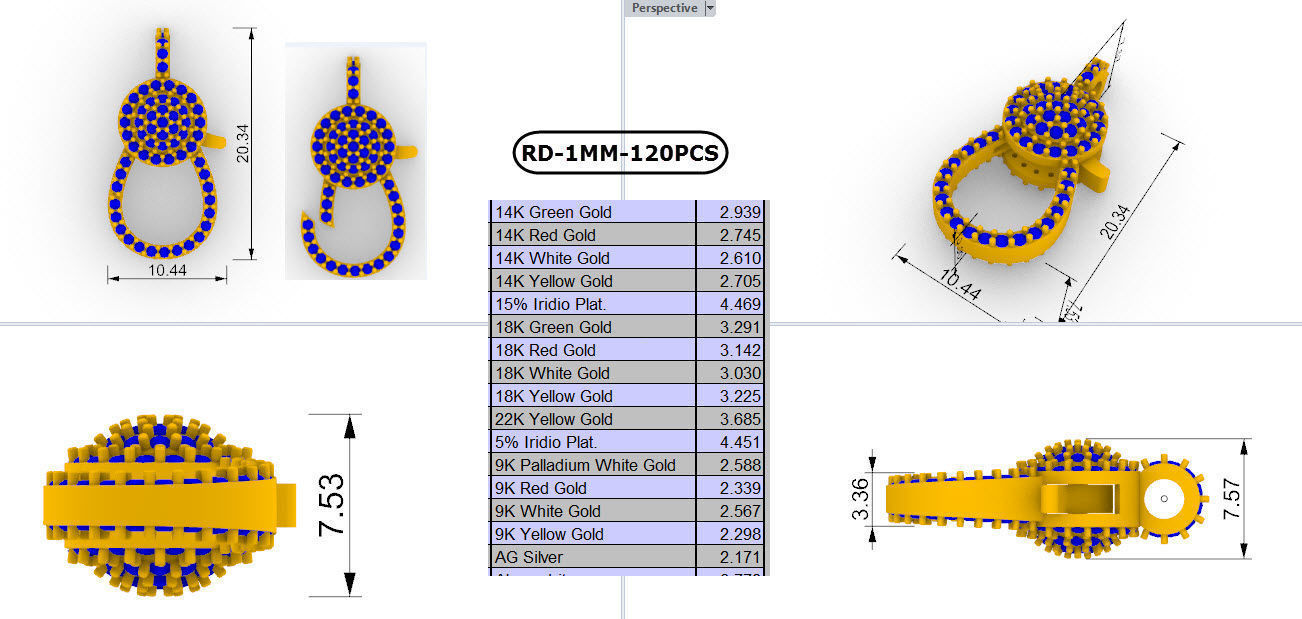The width and height of the screenshot is (1302, 619).
Task: Select the 18K Yellow Gold row
Action: click(x=628, y=396)
